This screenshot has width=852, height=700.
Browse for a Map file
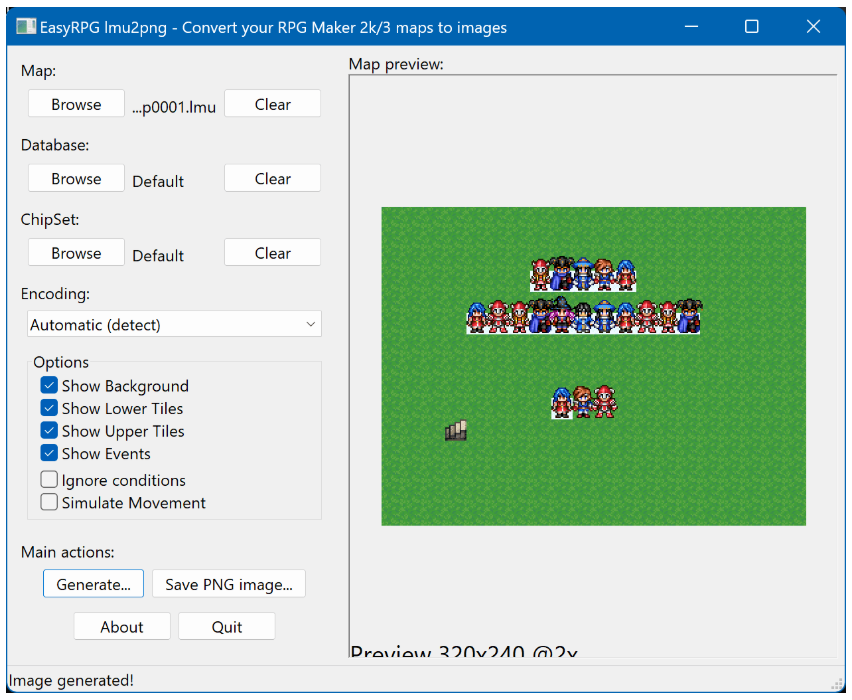click(76, 104)
